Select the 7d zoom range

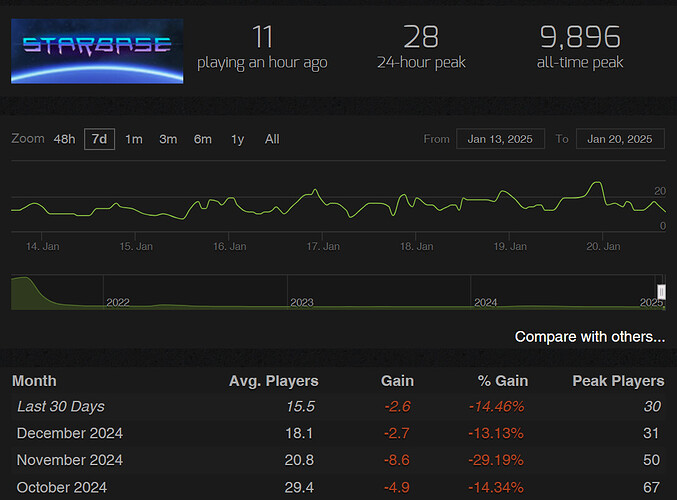tap(99, 139)
